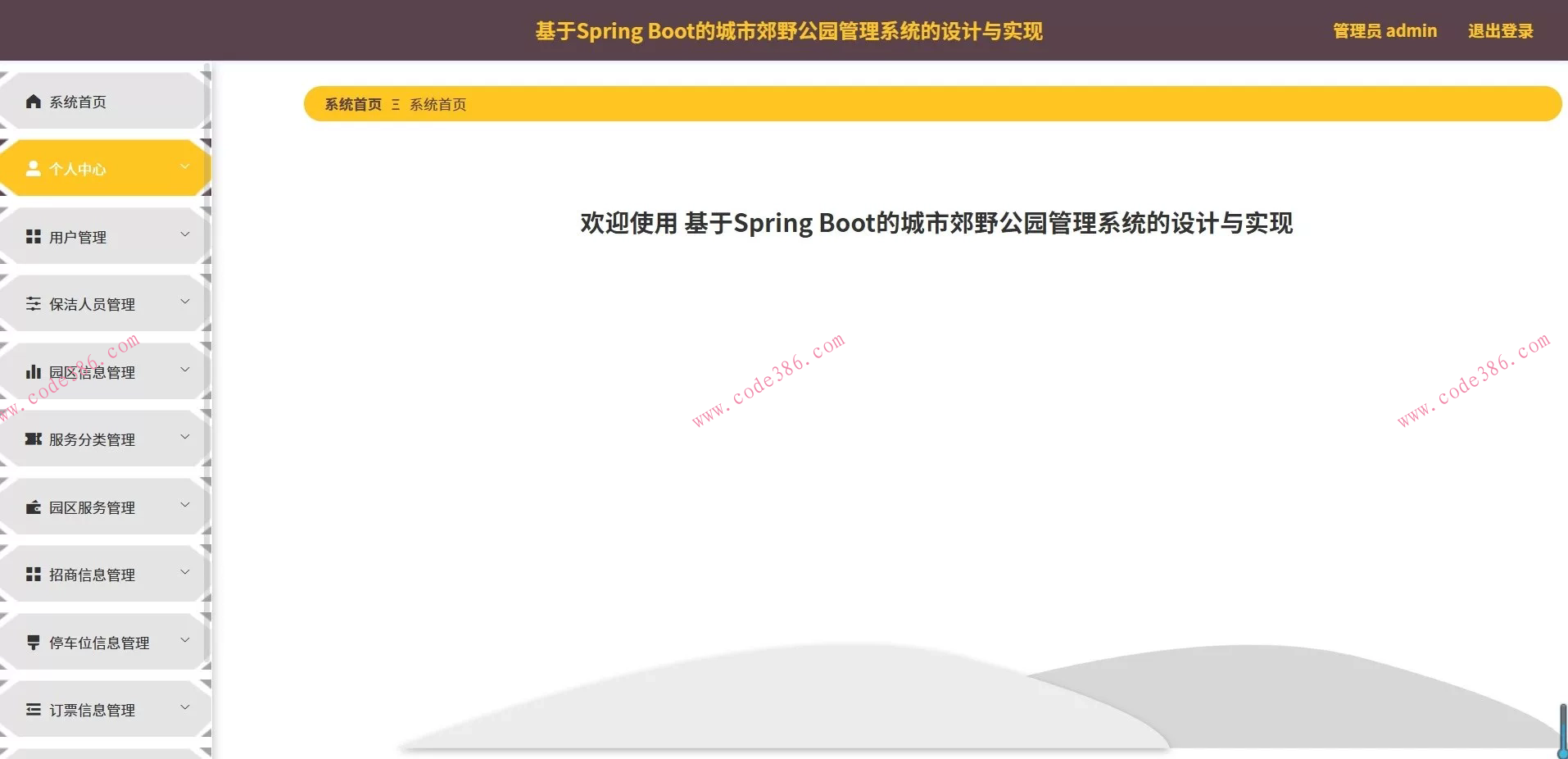
Task: Expand the 园区信息管理 submenu
Action: point(184,368)
